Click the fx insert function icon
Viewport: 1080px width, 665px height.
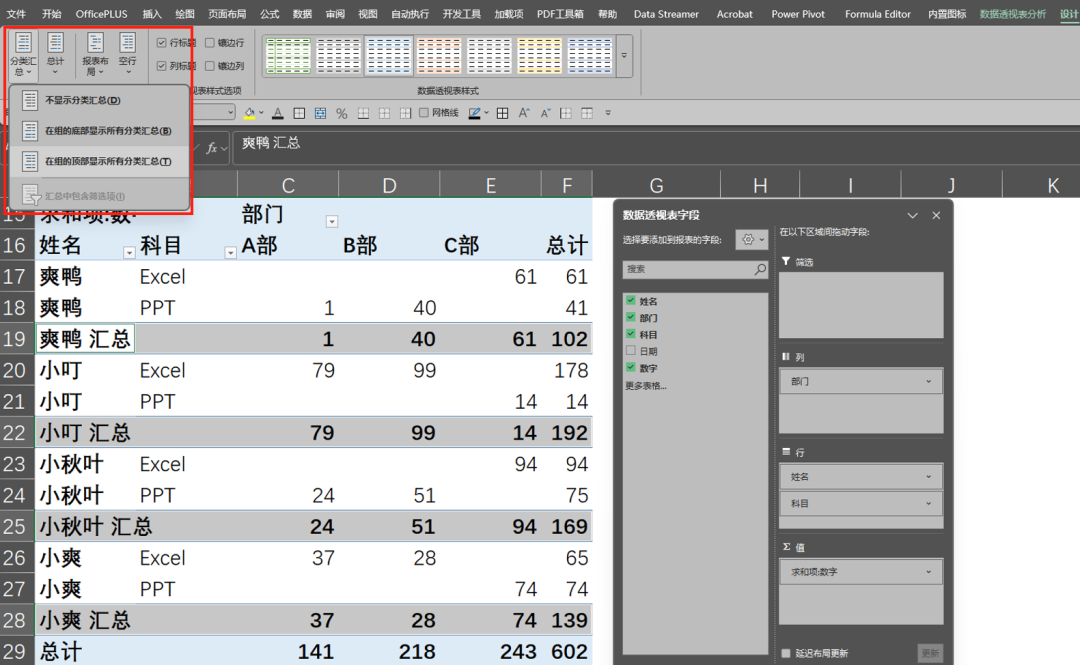pyautogui.click(x=212, y=147)
